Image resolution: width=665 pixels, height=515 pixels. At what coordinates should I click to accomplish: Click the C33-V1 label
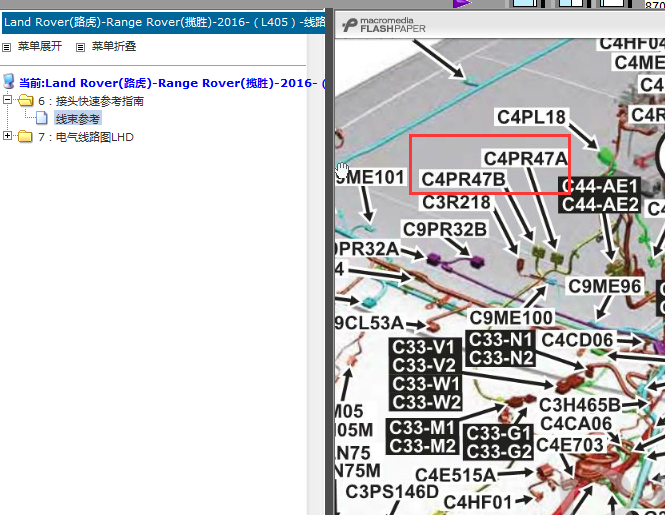pos(425,347)
